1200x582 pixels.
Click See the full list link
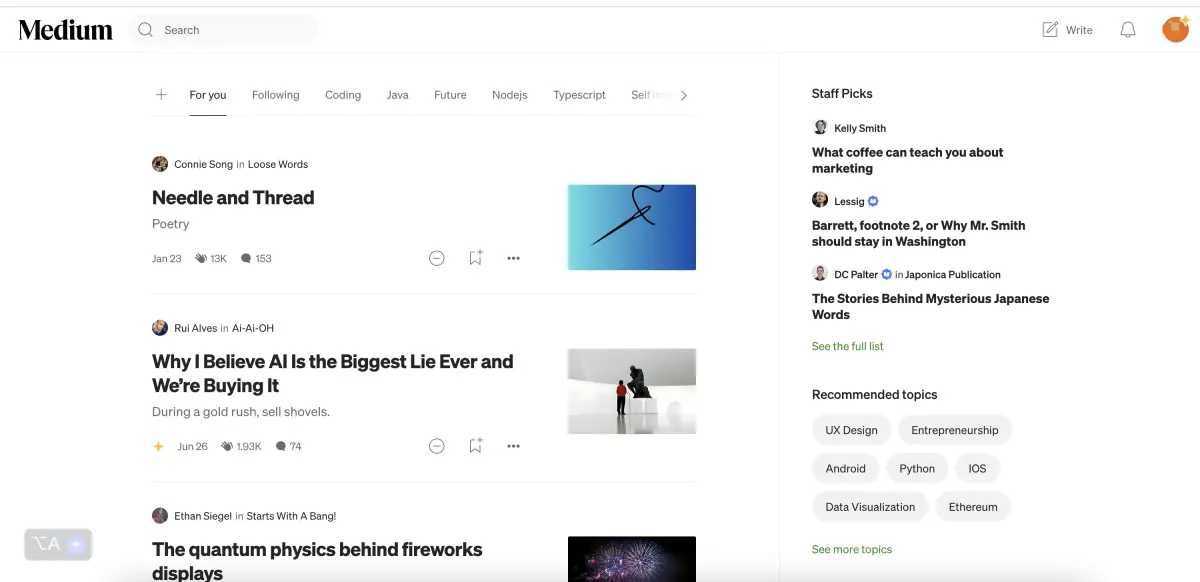point(848,346)
